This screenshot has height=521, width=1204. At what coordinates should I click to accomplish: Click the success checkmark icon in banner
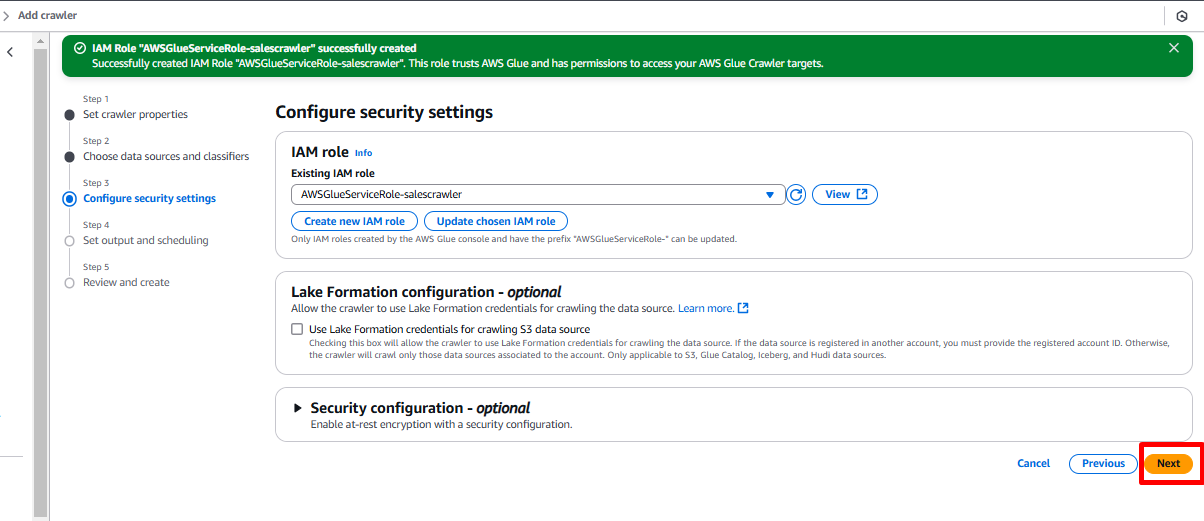79,48
